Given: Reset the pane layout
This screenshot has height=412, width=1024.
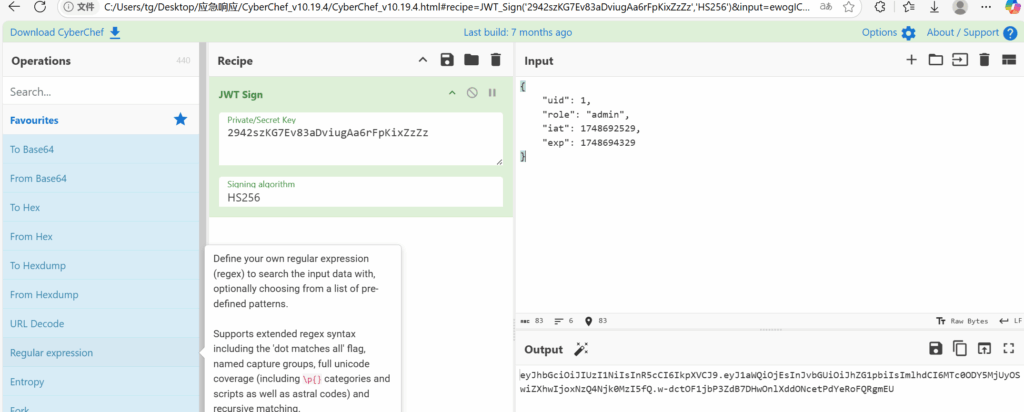Looking at the screenshot, I should point(1009,60).
